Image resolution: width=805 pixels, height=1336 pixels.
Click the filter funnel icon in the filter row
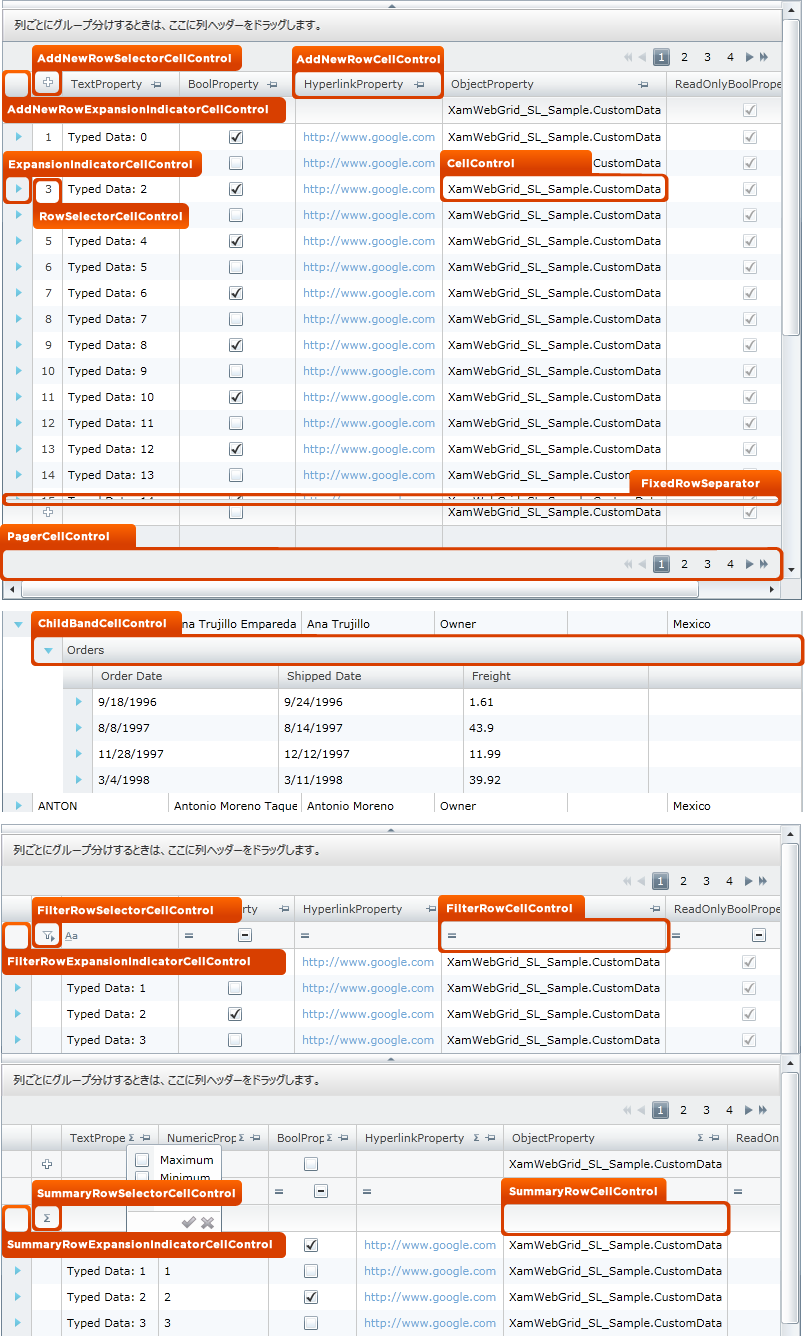(x=46, y=936)
